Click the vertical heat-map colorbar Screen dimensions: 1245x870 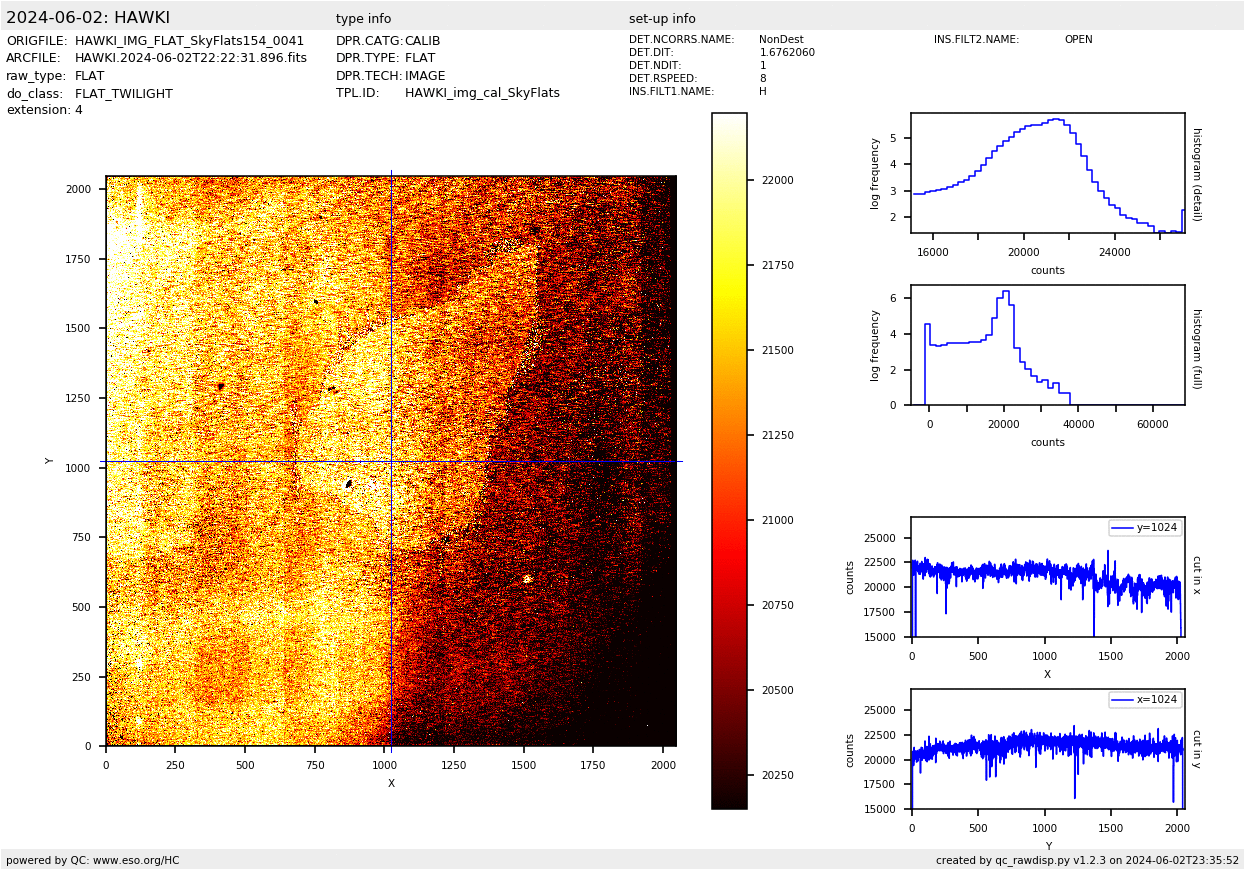click(729, 461)
